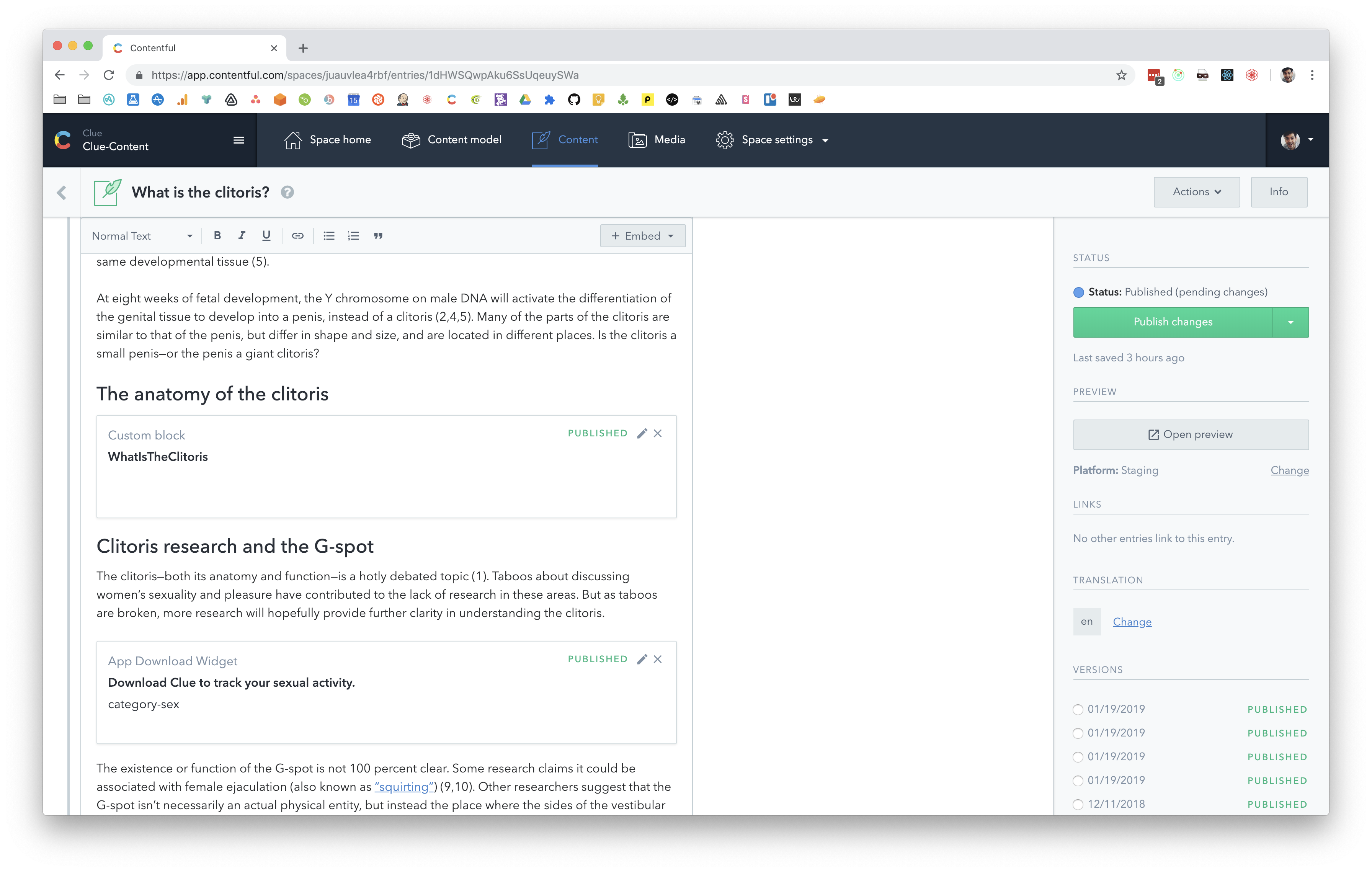Viewport: 1372px width, 872px height.
Task: Click the underline formatting icon
Action: [266, 236]
